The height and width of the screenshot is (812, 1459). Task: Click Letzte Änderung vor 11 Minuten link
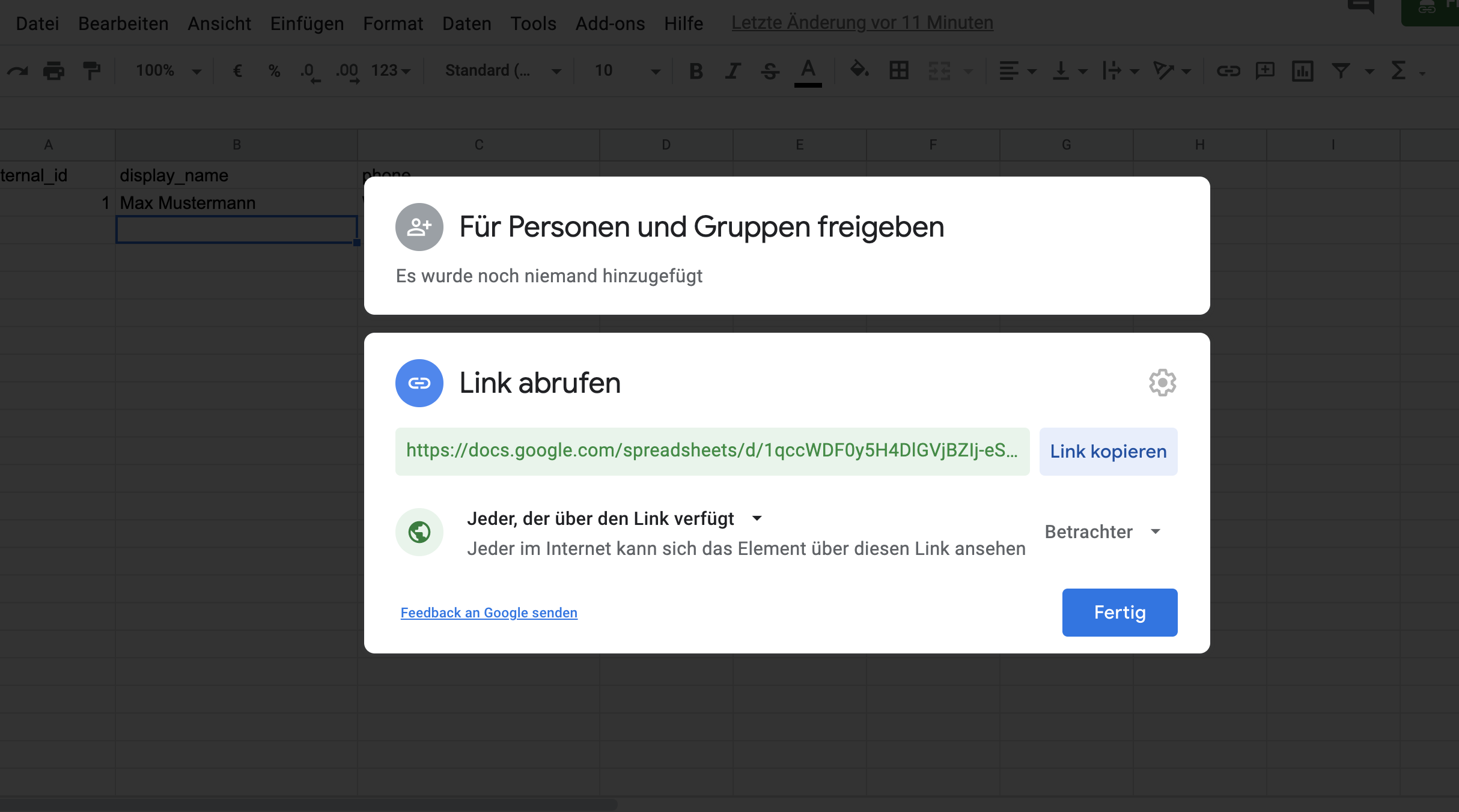coord(862,23)
